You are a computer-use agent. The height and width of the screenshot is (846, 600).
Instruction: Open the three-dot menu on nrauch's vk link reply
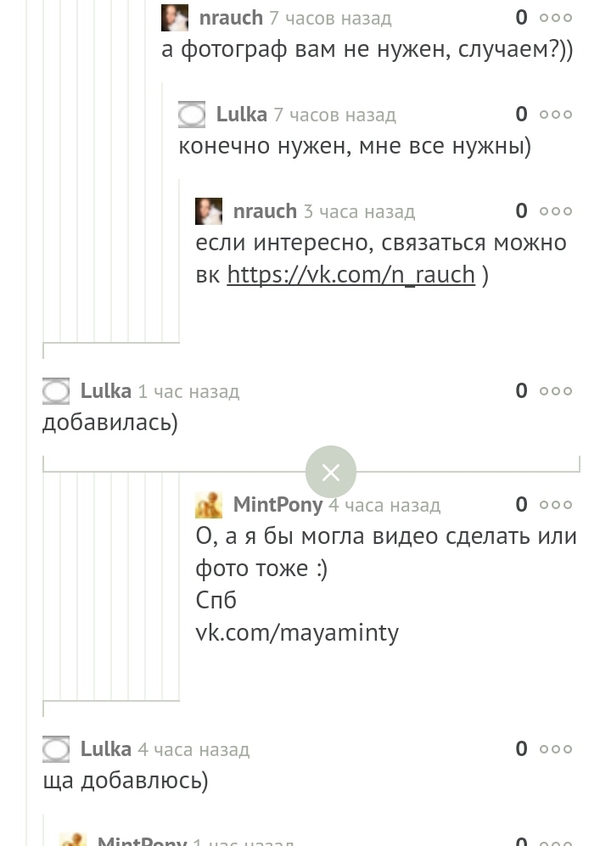click(x=556, y=211)
